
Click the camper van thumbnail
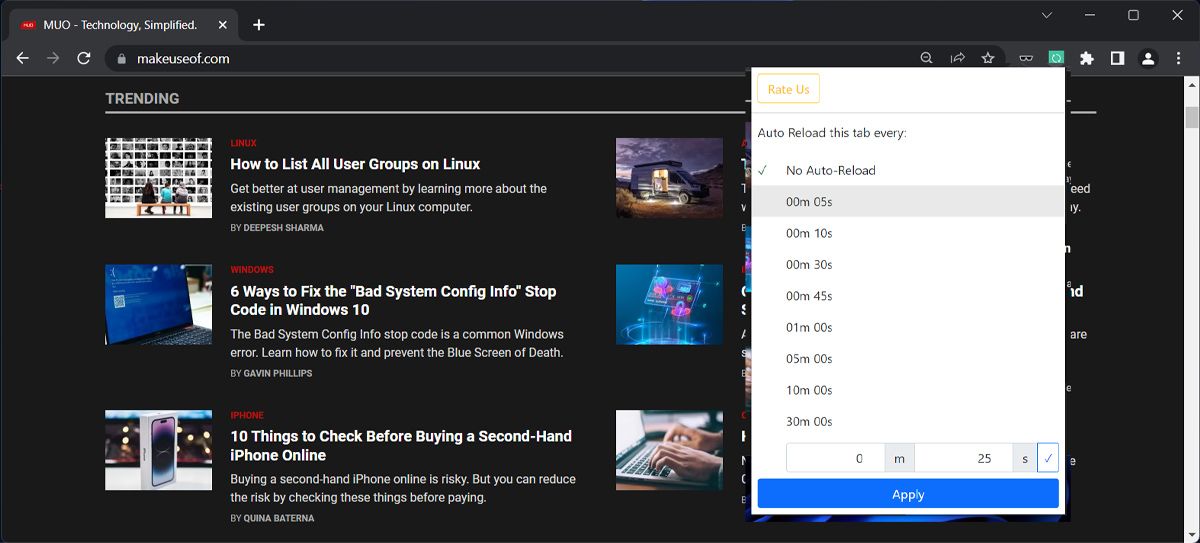(669, 178)
